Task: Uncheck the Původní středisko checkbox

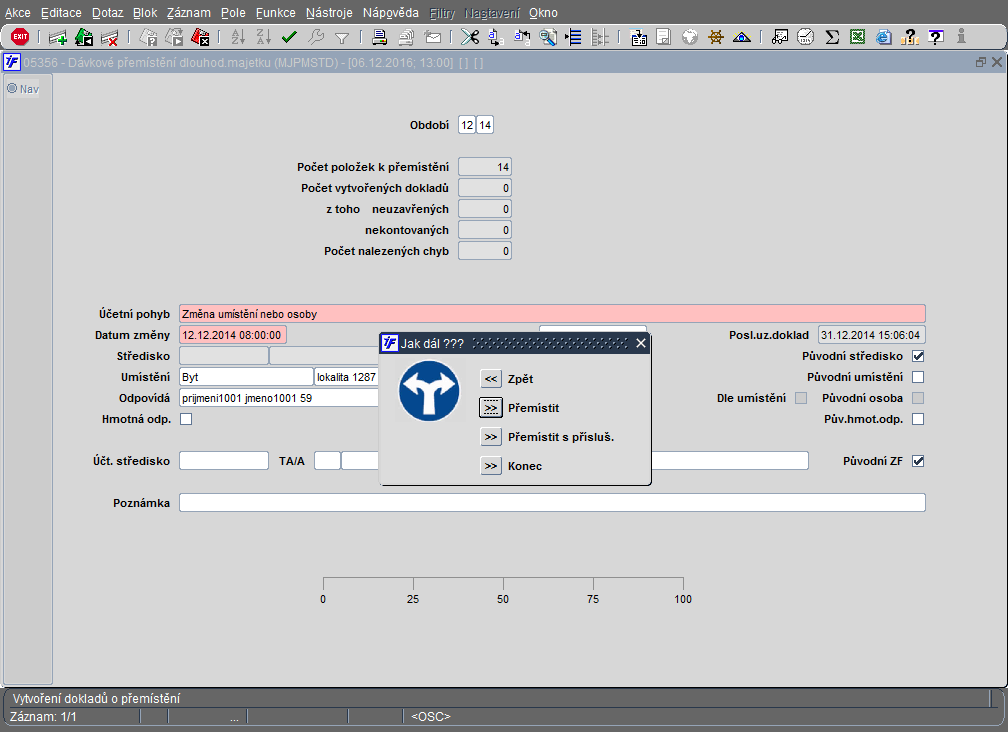Action: coord(918,356)
